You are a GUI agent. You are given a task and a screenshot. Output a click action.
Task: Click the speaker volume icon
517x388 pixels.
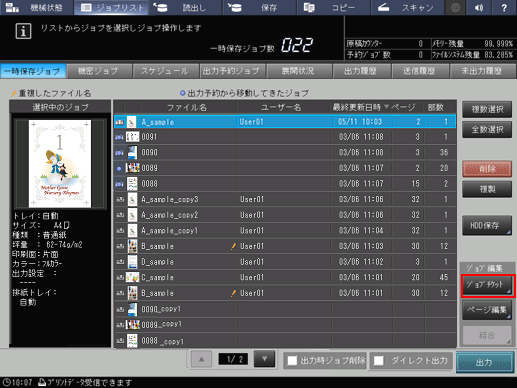(x=479, y=7)
